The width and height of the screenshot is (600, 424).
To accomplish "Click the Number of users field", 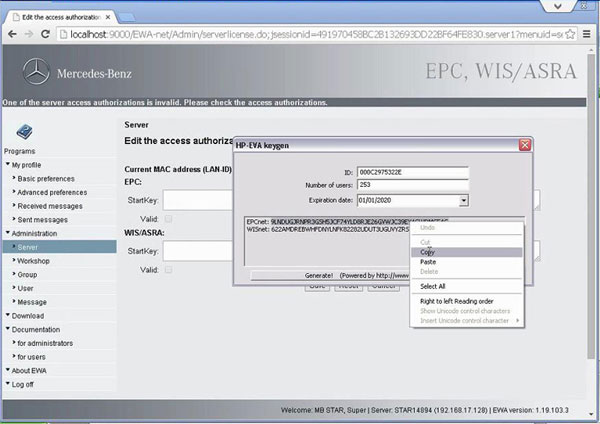I will [x=413, y=185].
